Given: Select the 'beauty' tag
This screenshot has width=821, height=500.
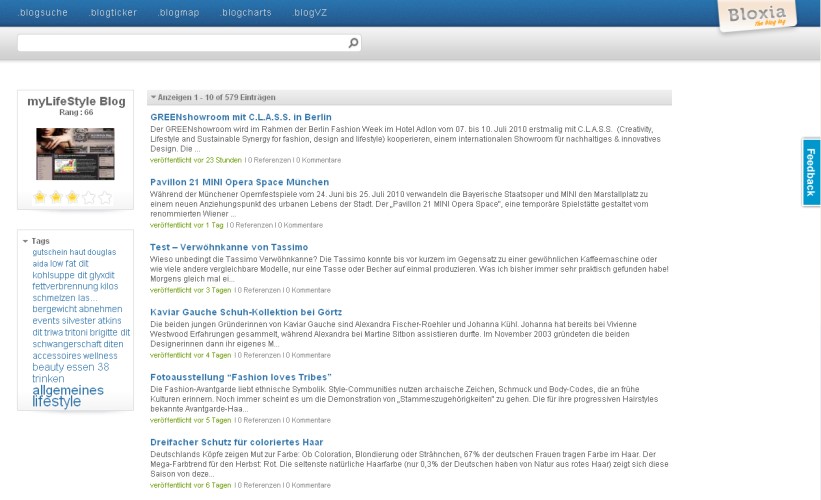Looking at the screenshot, I should [x=48, y=367].
